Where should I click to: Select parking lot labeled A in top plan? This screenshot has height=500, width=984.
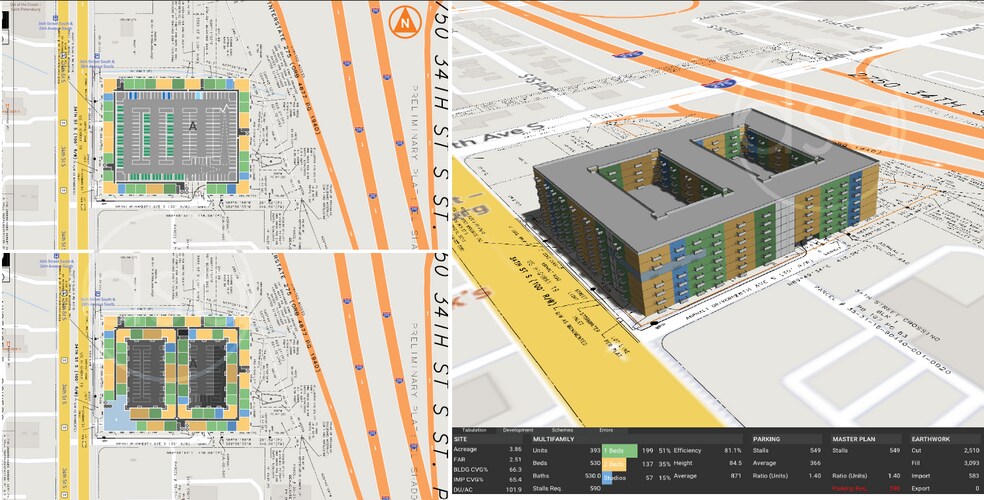pos(192,126)
